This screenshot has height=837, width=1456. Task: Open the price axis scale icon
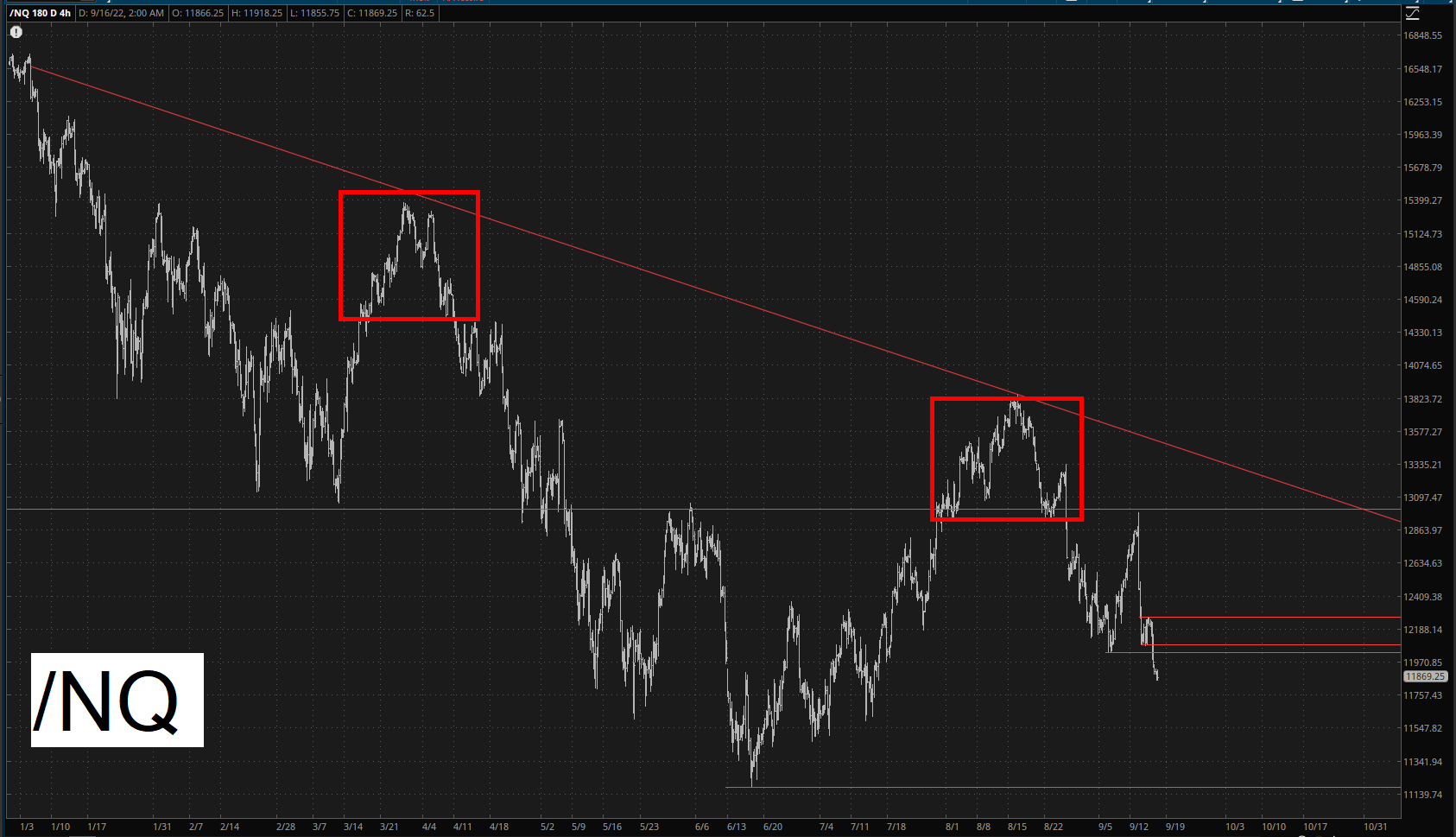1413,13
